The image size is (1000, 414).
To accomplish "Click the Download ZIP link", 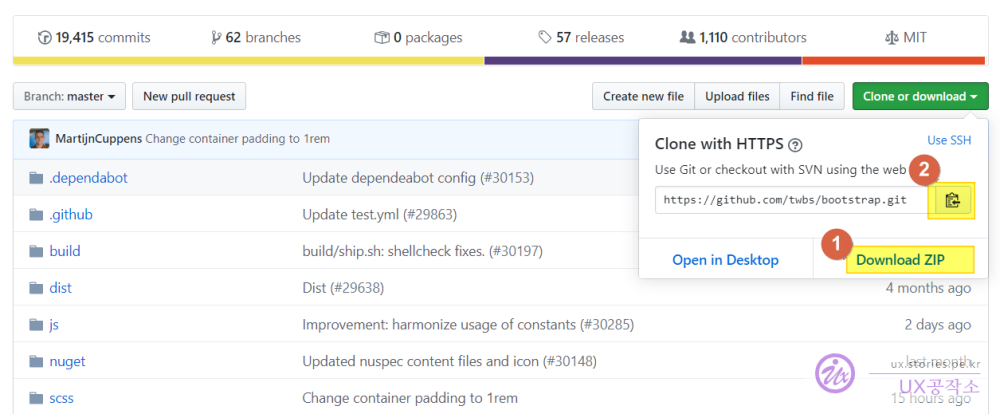I will 901,260.
